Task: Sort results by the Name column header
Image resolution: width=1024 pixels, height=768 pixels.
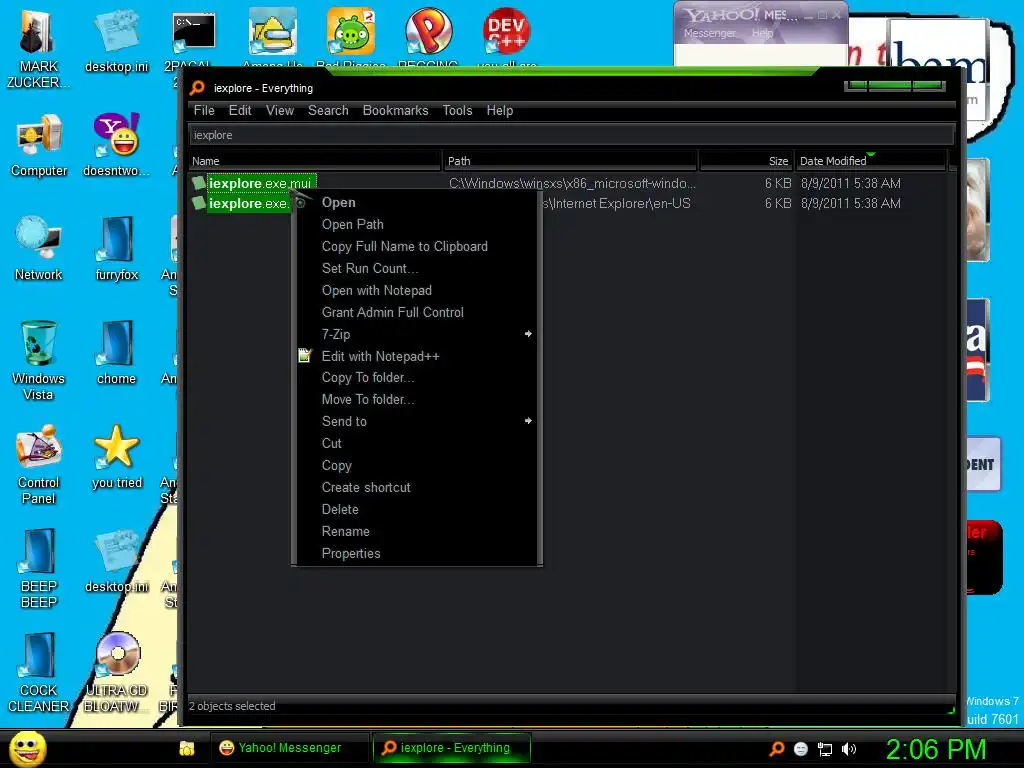Action: point(315,161)
